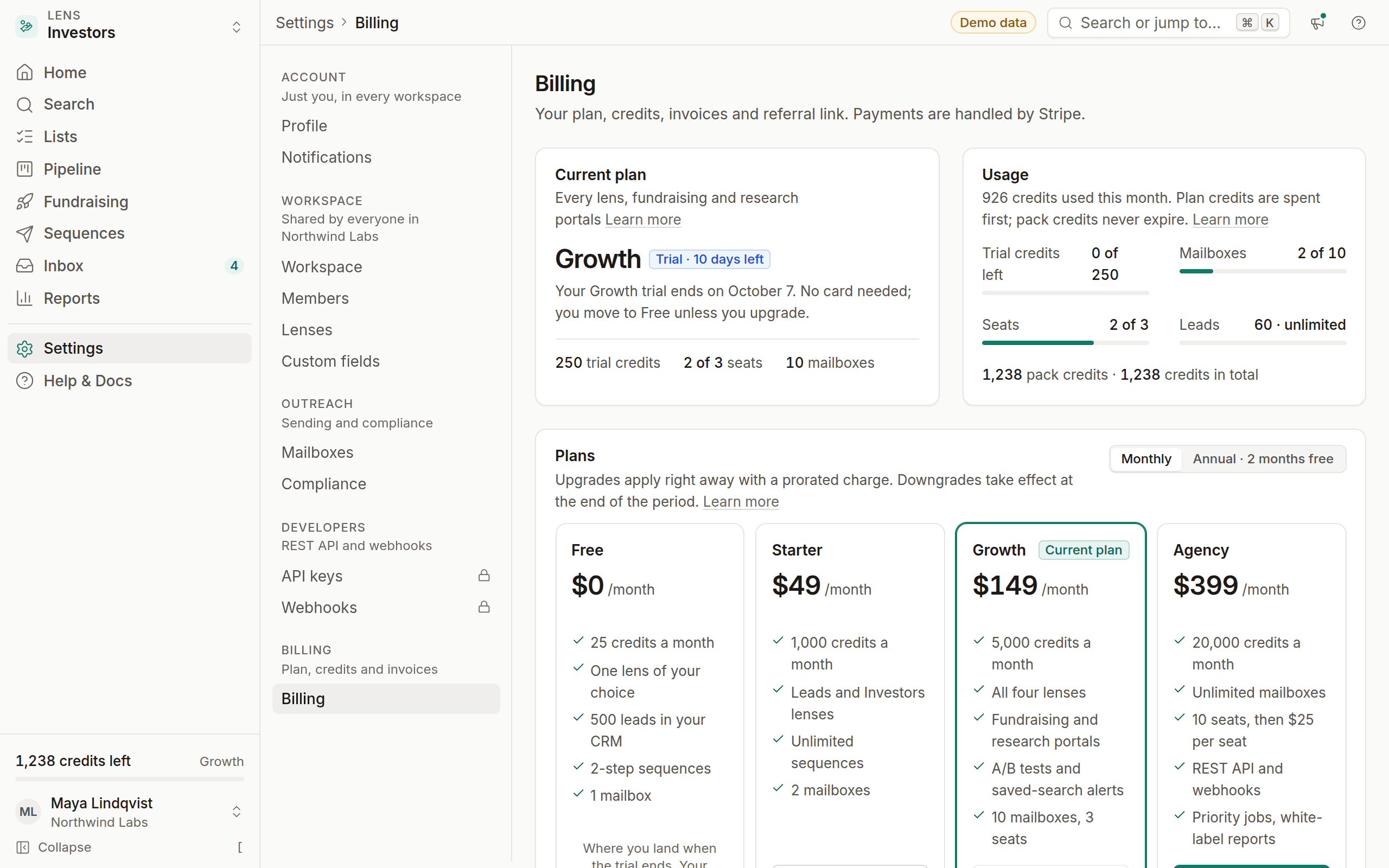Click Learn more under Current plan
This screenshot has width=1389, height=868.
643,220
